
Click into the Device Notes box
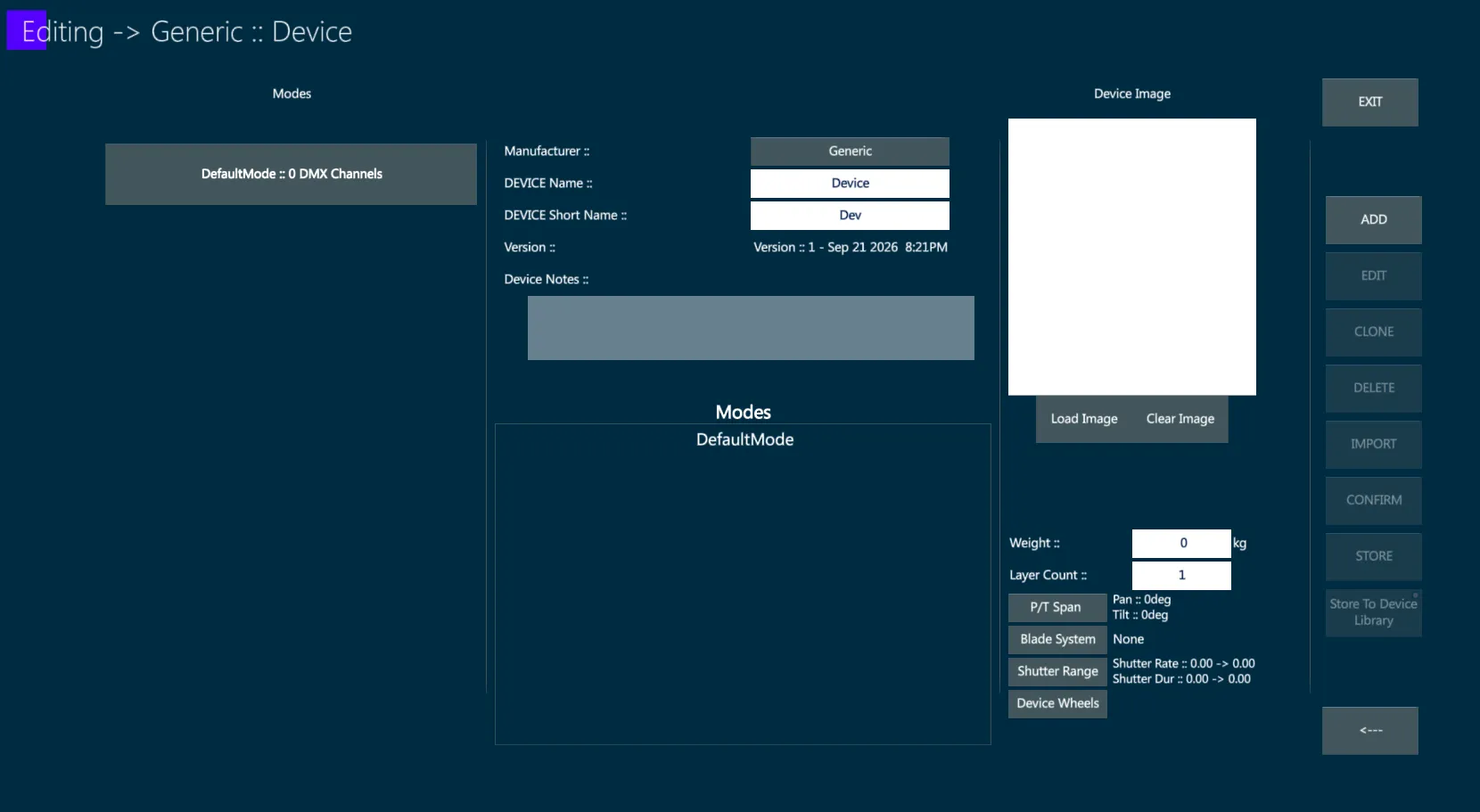click(751, 328)
